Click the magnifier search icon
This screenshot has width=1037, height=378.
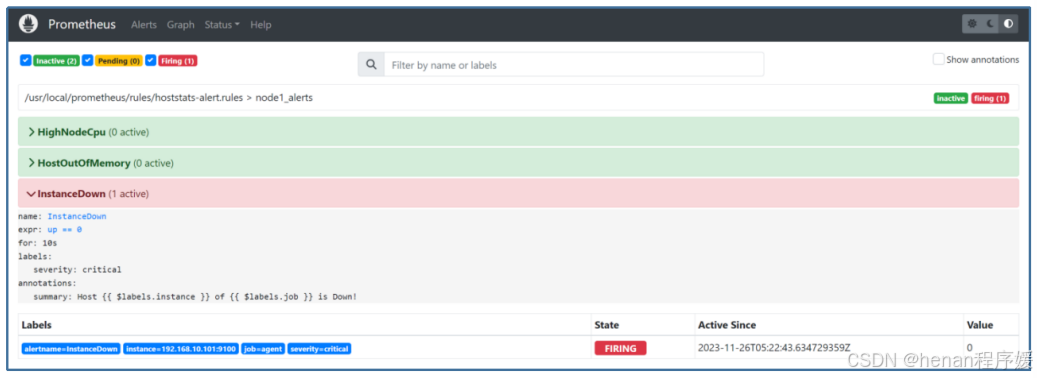(371, 65)
